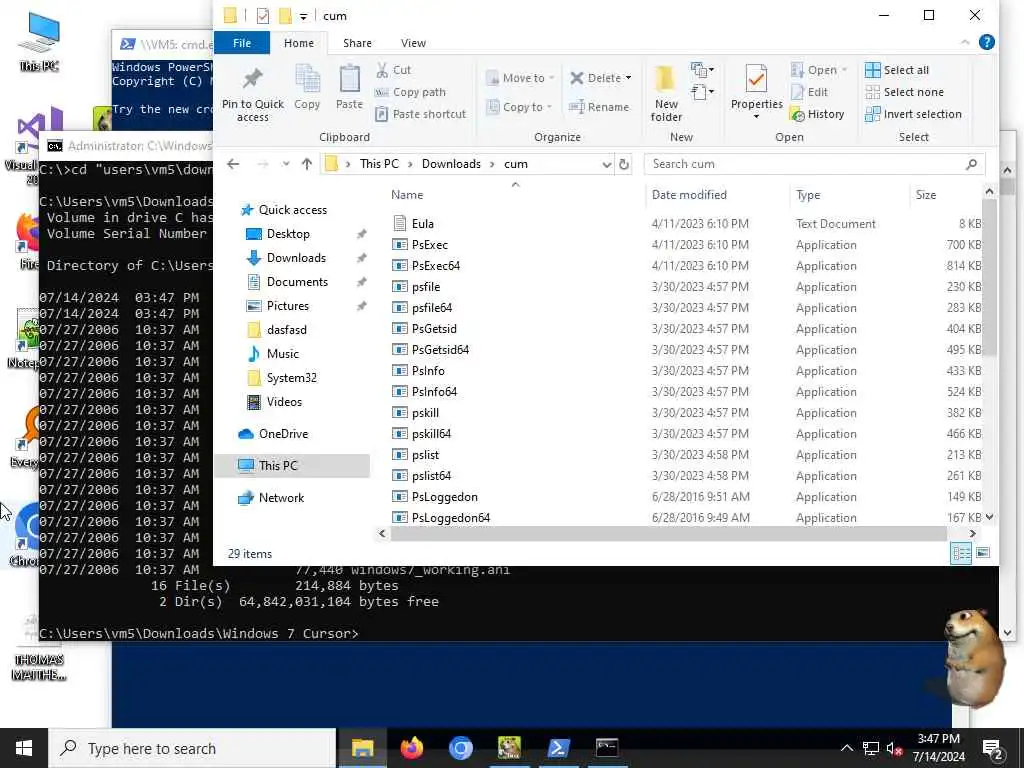Show hidden system tray icons

tap(846, 748)
